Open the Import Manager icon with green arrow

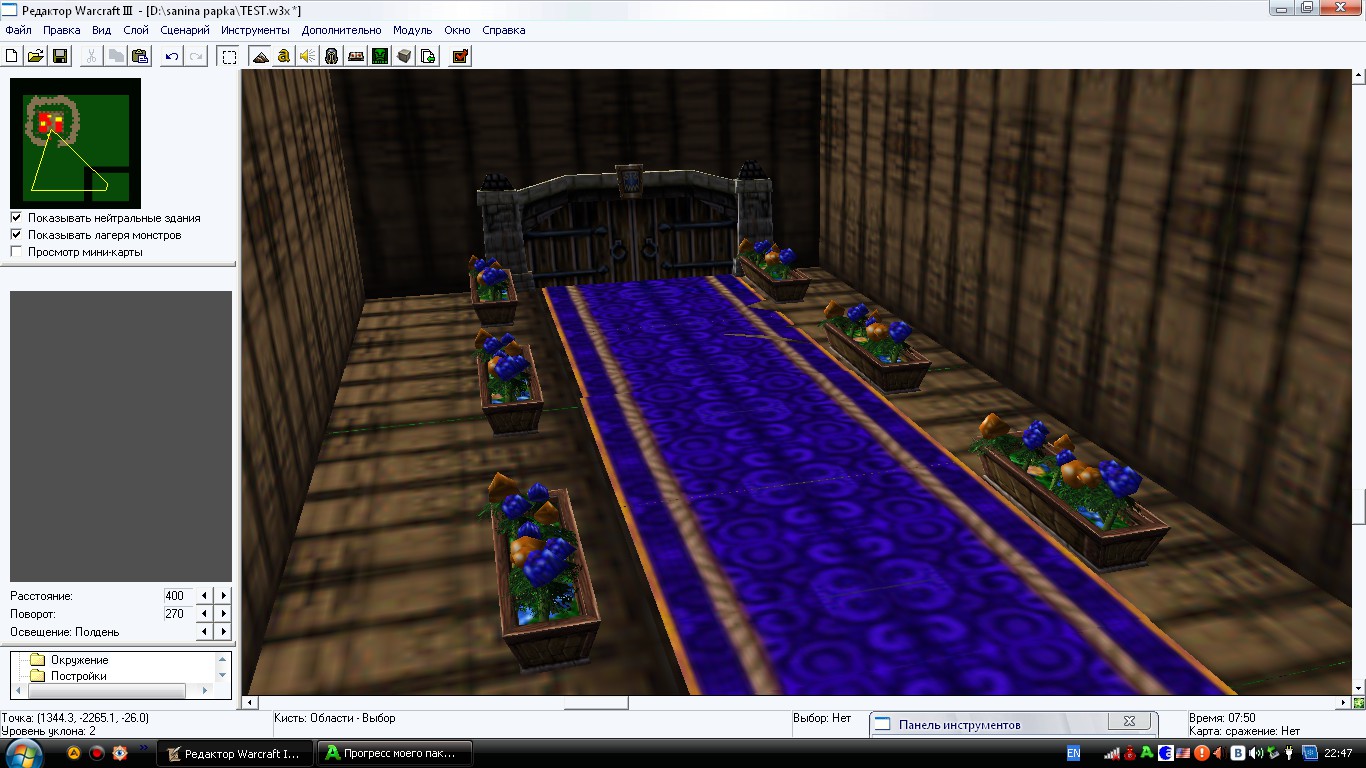coord(428,57)
